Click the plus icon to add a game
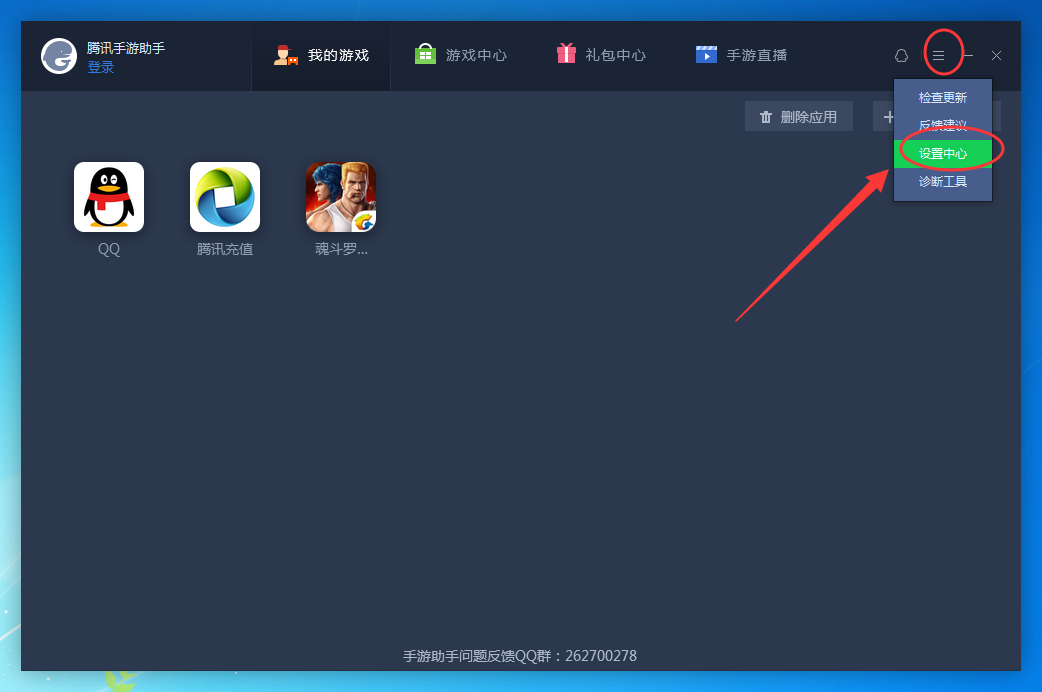The height and width of the screenshot is (692, 1042). tap(888, 116)
